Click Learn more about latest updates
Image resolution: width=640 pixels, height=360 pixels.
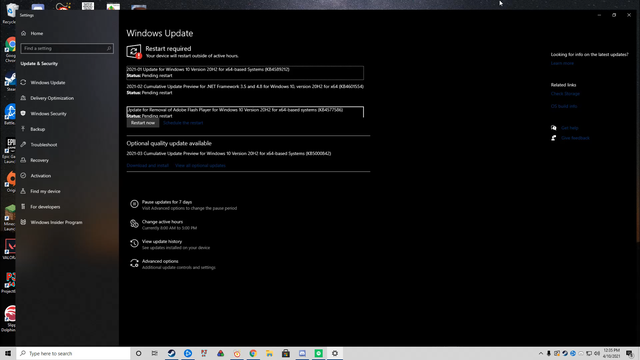[562, 63]
